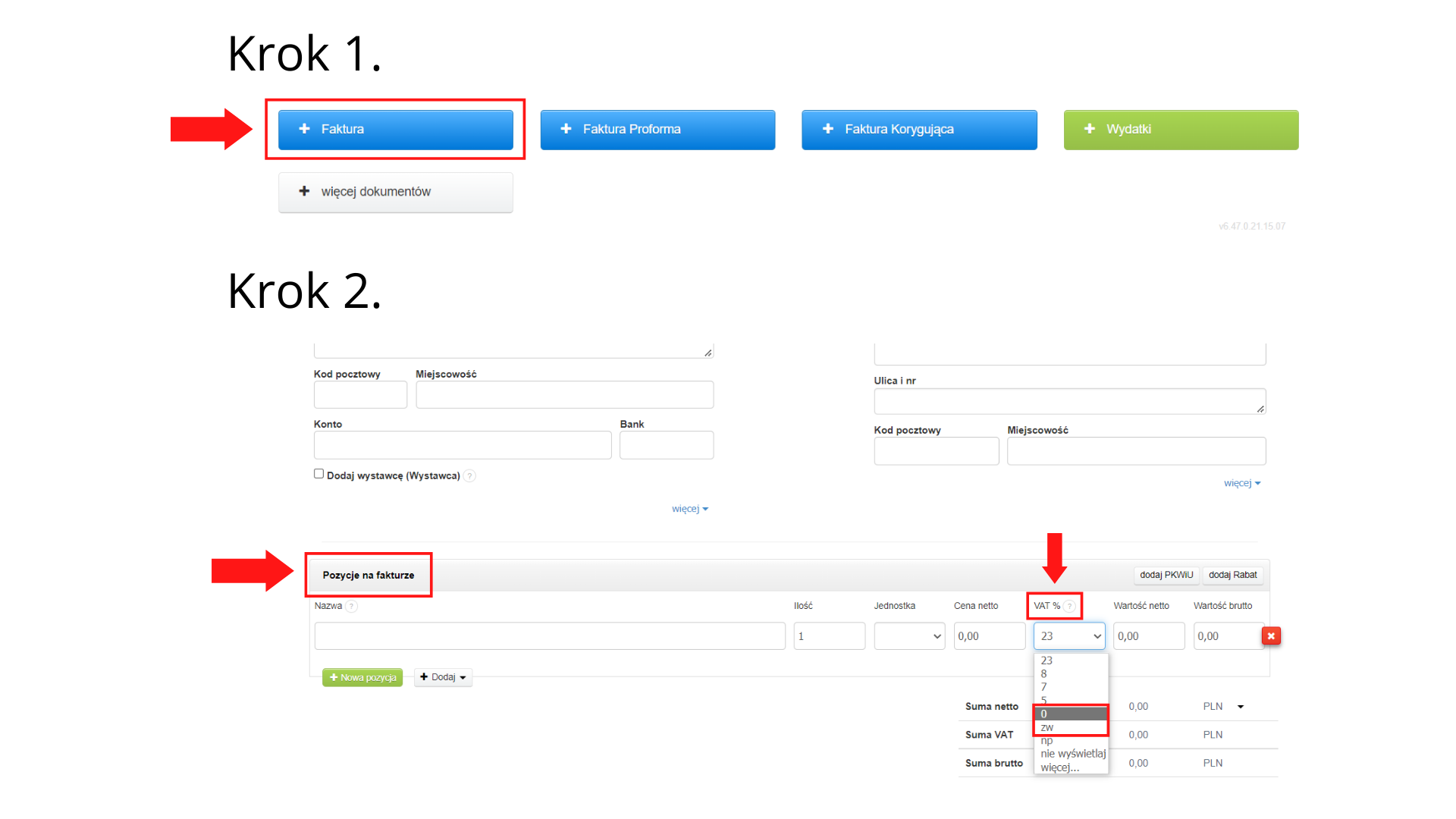Open the VAT % dropdown showing 23
The image size is (1456, 819).
[x=1069, y=636]
